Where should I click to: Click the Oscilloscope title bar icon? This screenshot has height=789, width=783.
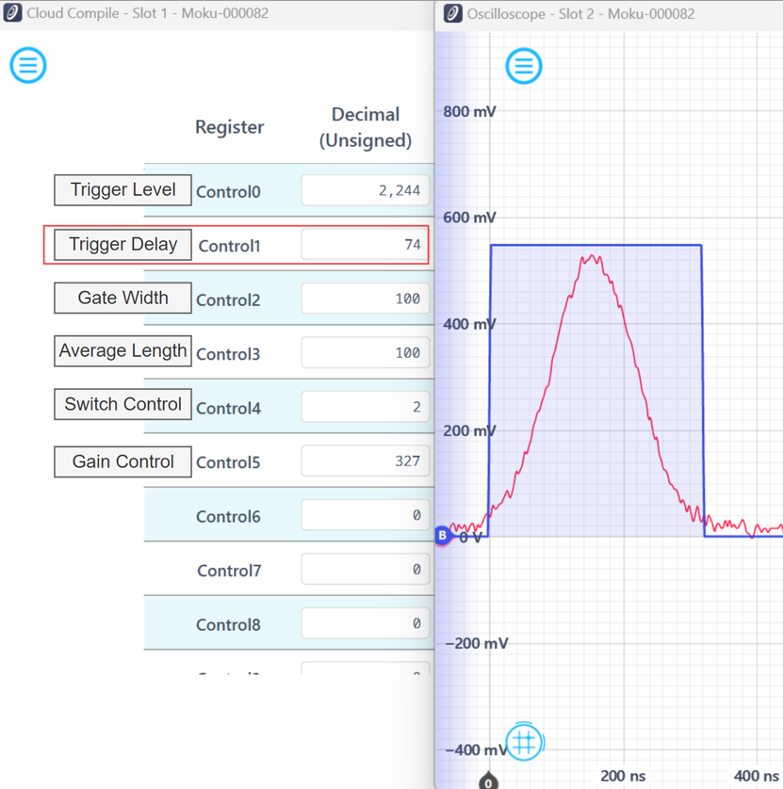pos(453,14)
